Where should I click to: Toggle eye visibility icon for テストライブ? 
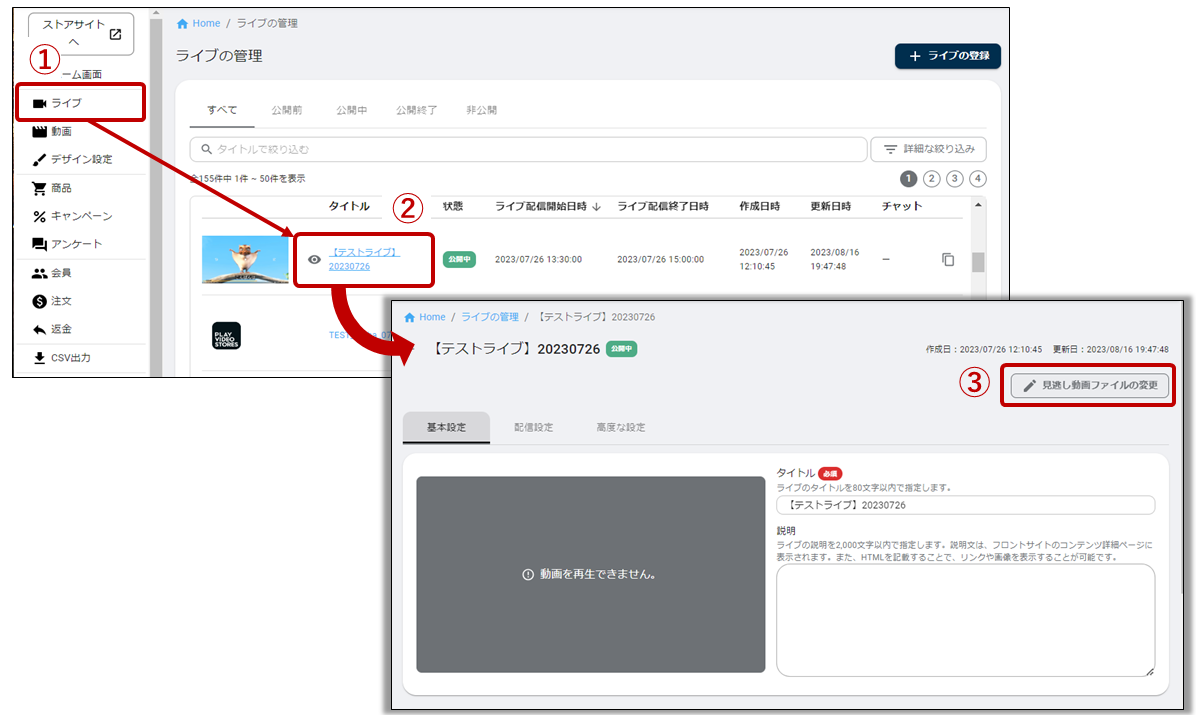tap(314, 260)
